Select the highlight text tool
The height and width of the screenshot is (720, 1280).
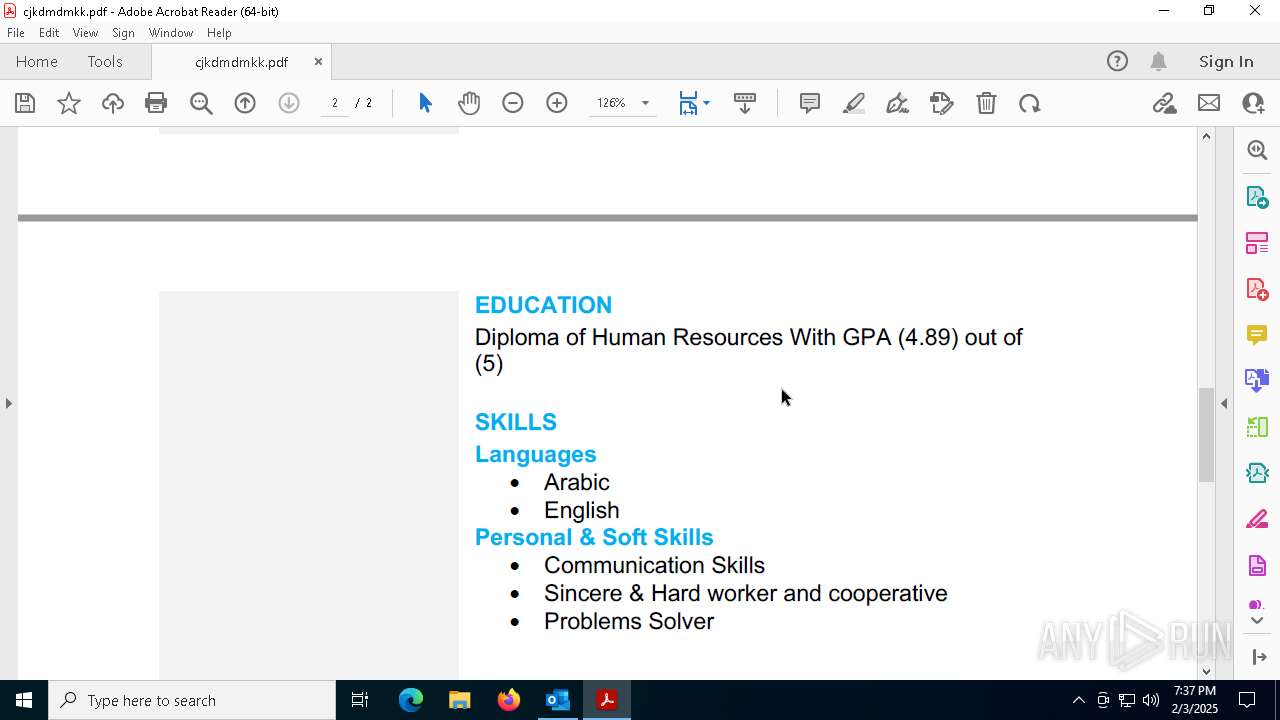[x=854, y=103]
